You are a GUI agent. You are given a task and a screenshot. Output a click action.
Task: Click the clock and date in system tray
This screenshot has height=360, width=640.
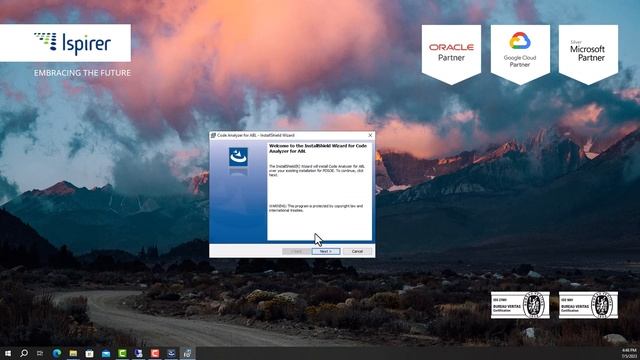click(x=629, y=353)
